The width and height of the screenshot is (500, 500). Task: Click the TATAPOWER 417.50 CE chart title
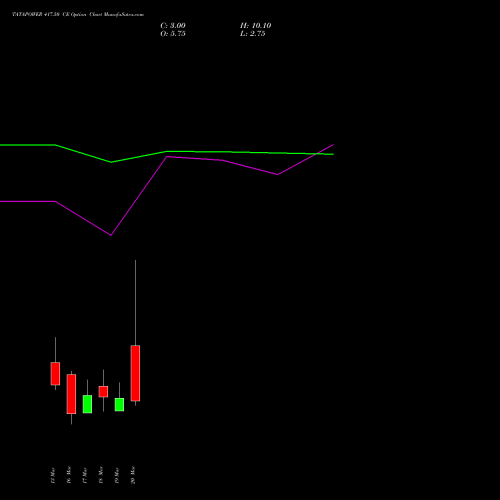coord(78,15)
